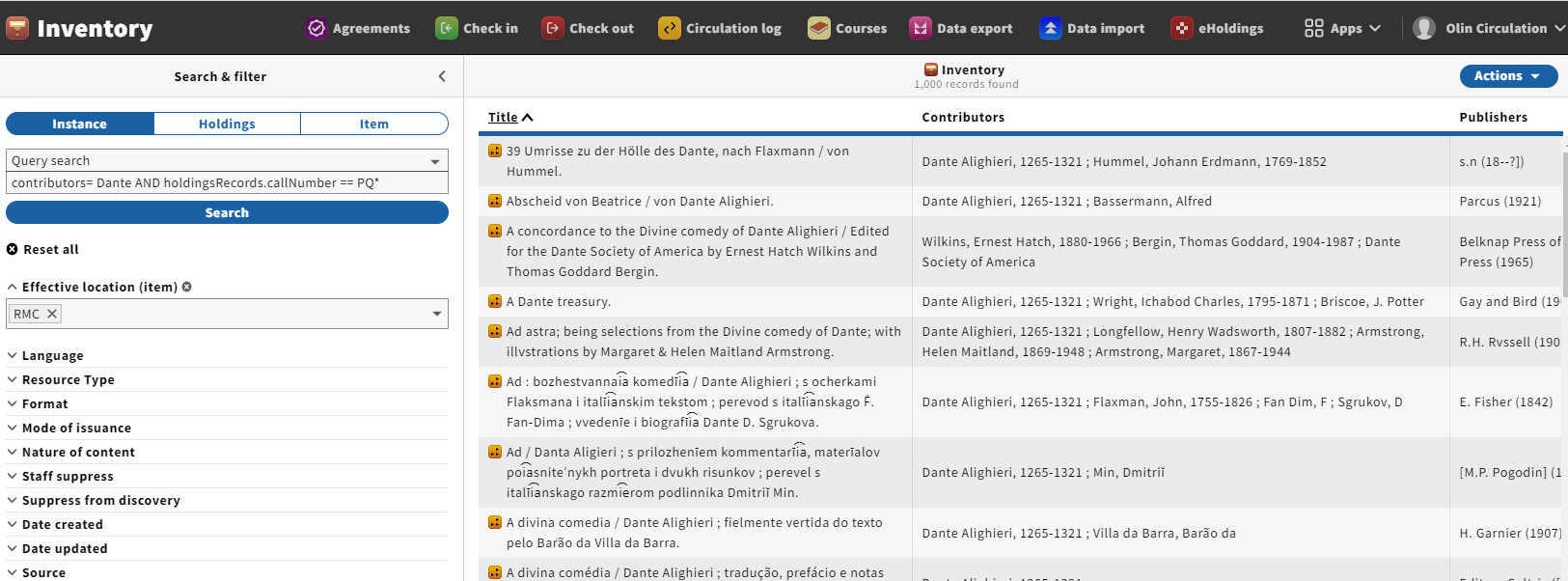1568x581 pixels.
Task: Click publisher cell E. Fisher (1842)
Action: pos(1505,401)
